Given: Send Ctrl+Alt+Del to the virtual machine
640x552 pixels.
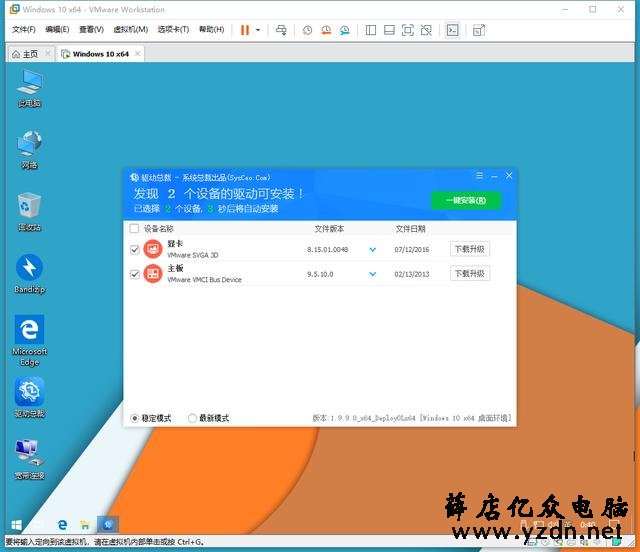Looking at the screenshot, I should [281, 30].
